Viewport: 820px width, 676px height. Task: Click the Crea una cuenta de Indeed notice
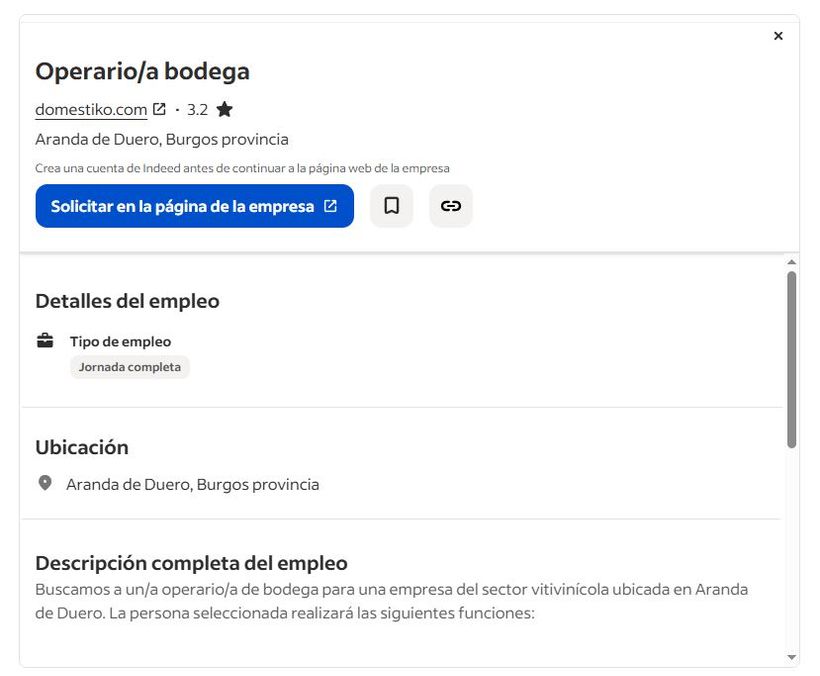(242, 168)
